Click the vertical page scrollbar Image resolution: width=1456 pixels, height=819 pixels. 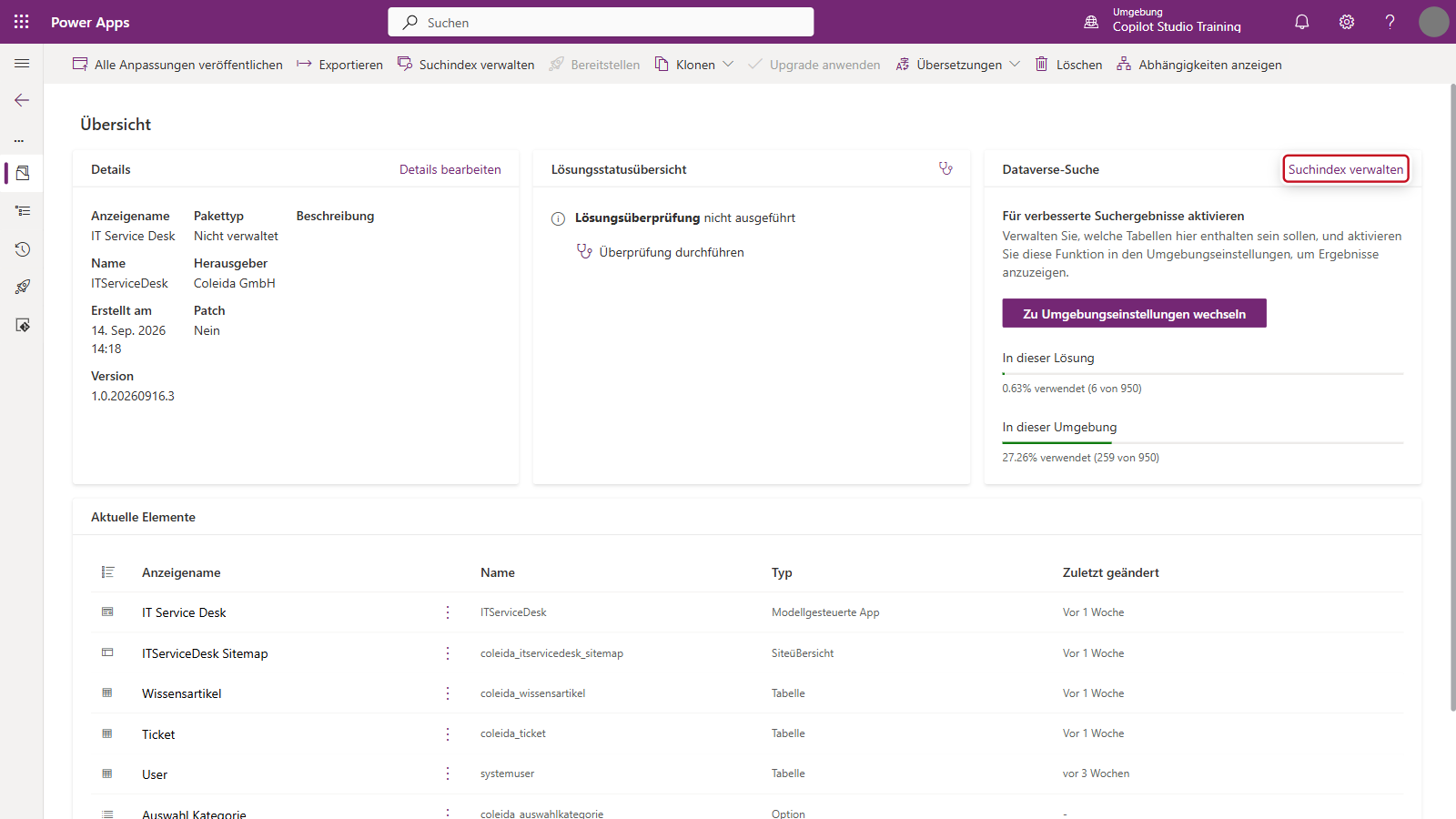1451,397
